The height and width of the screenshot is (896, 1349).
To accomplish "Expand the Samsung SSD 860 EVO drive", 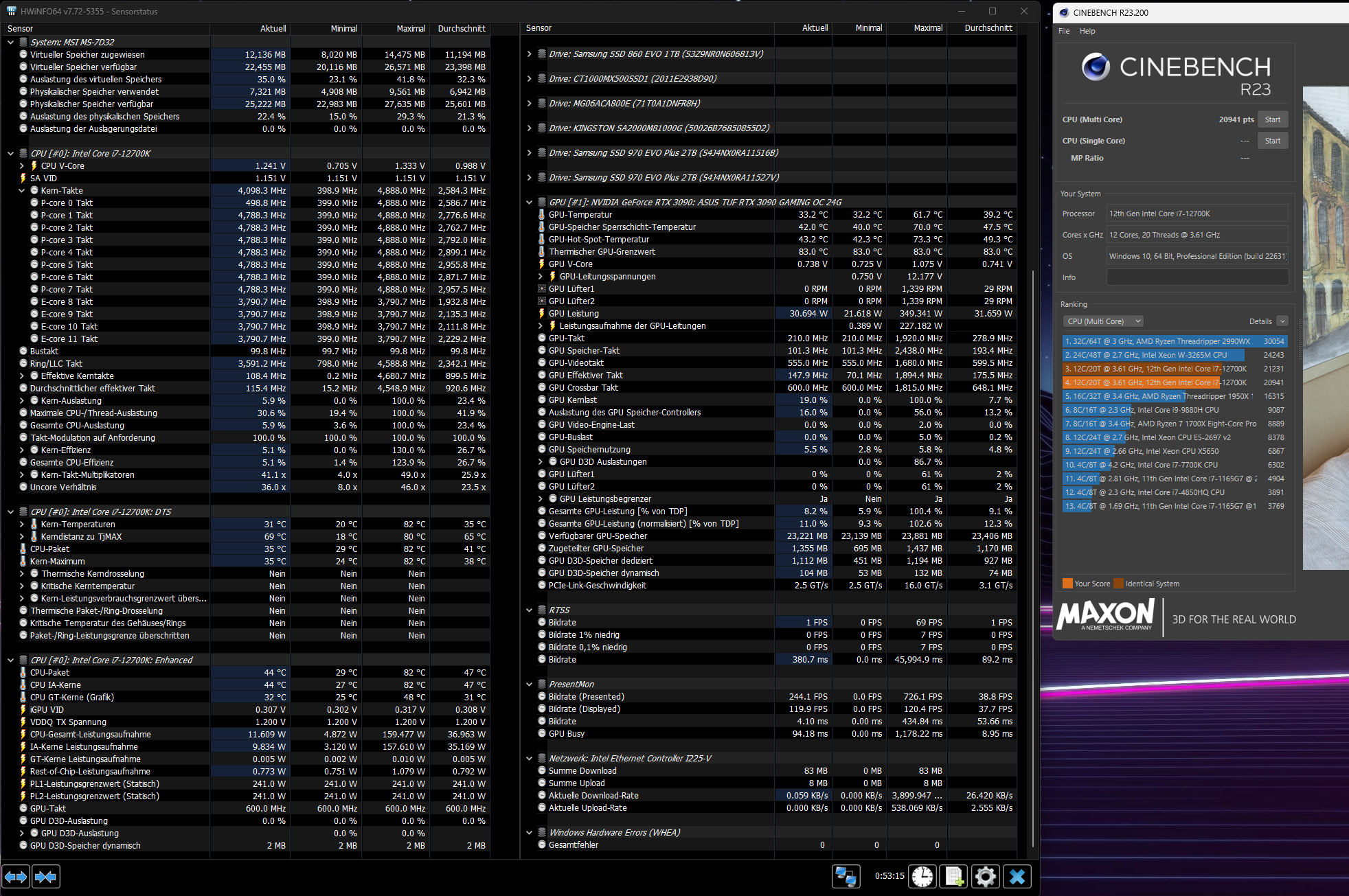I will [x=529, y=54].
